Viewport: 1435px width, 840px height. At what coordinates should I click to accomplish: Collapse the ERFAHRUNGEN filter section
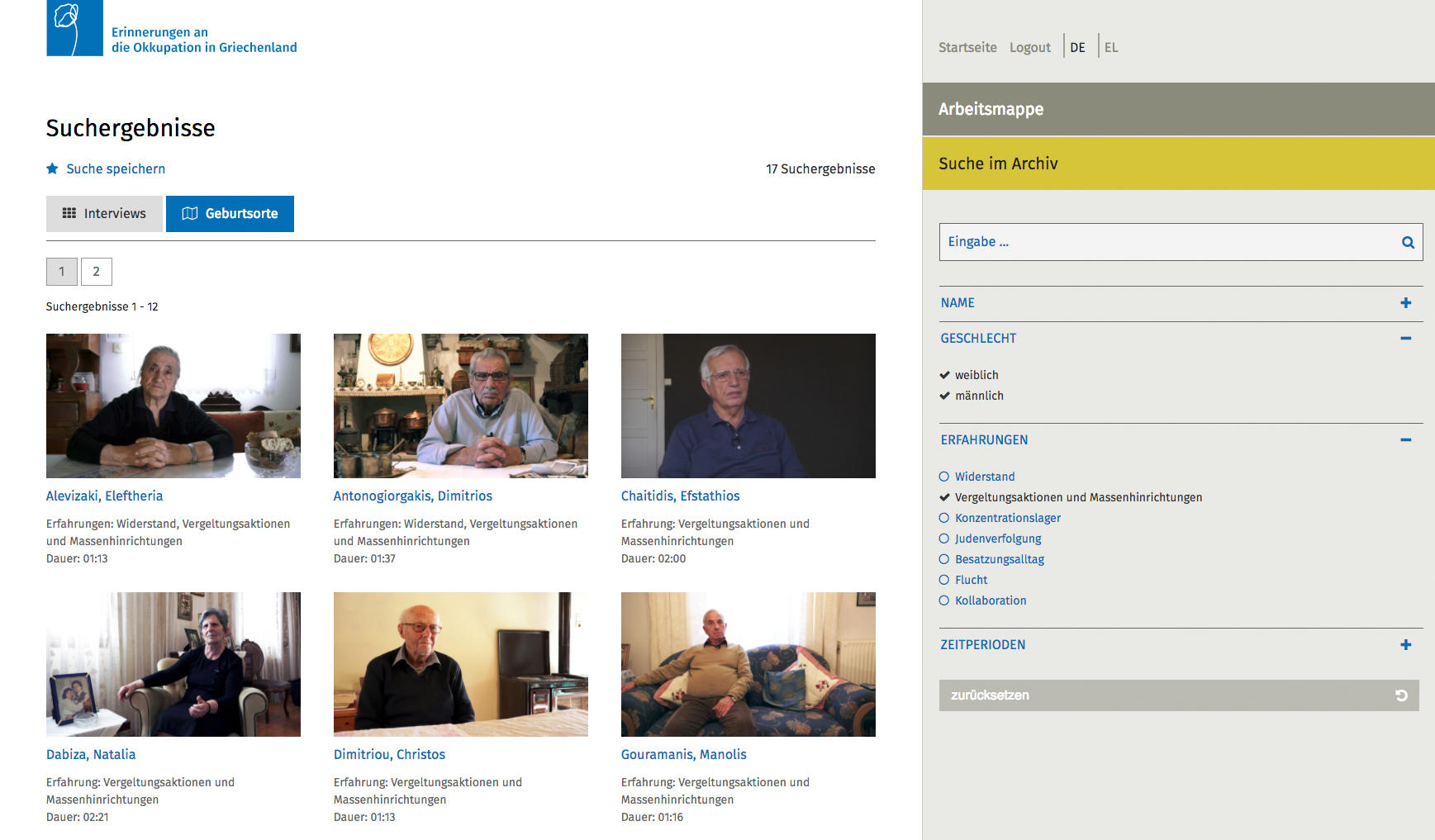[x=1405, y=440]
